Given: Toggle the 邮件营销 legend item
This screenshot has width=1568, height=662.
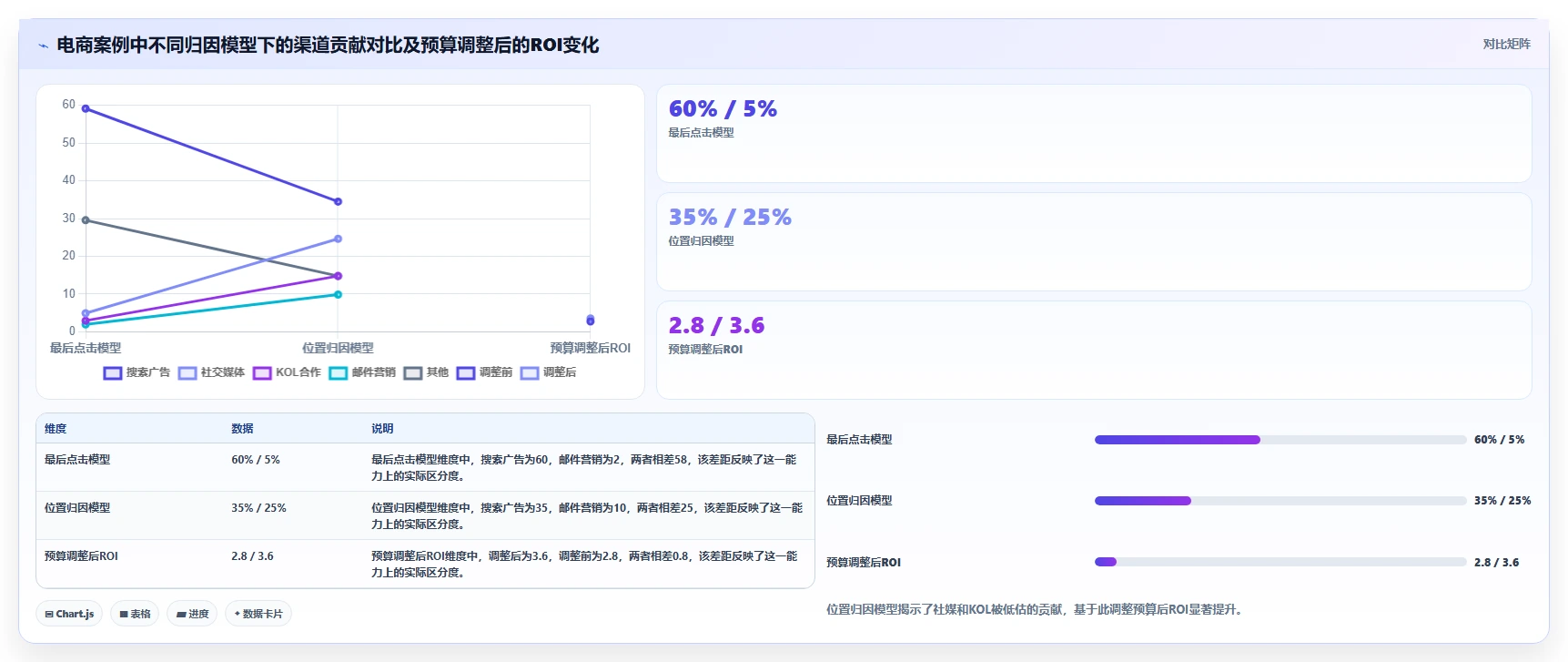Looking at the screenshot, I should coord(362,372).
